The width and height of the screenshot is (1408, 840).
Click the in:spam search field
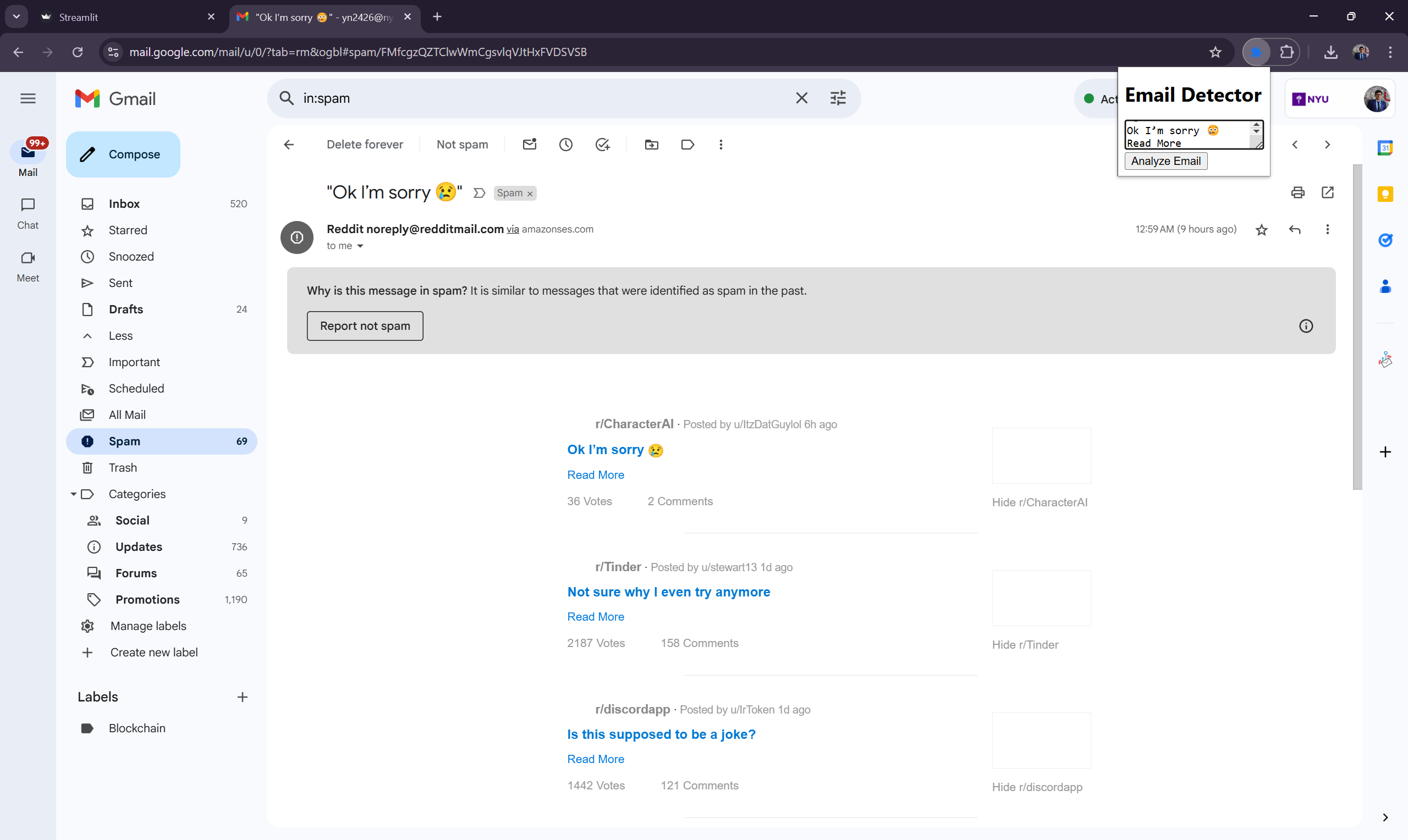tap(538, 98)
